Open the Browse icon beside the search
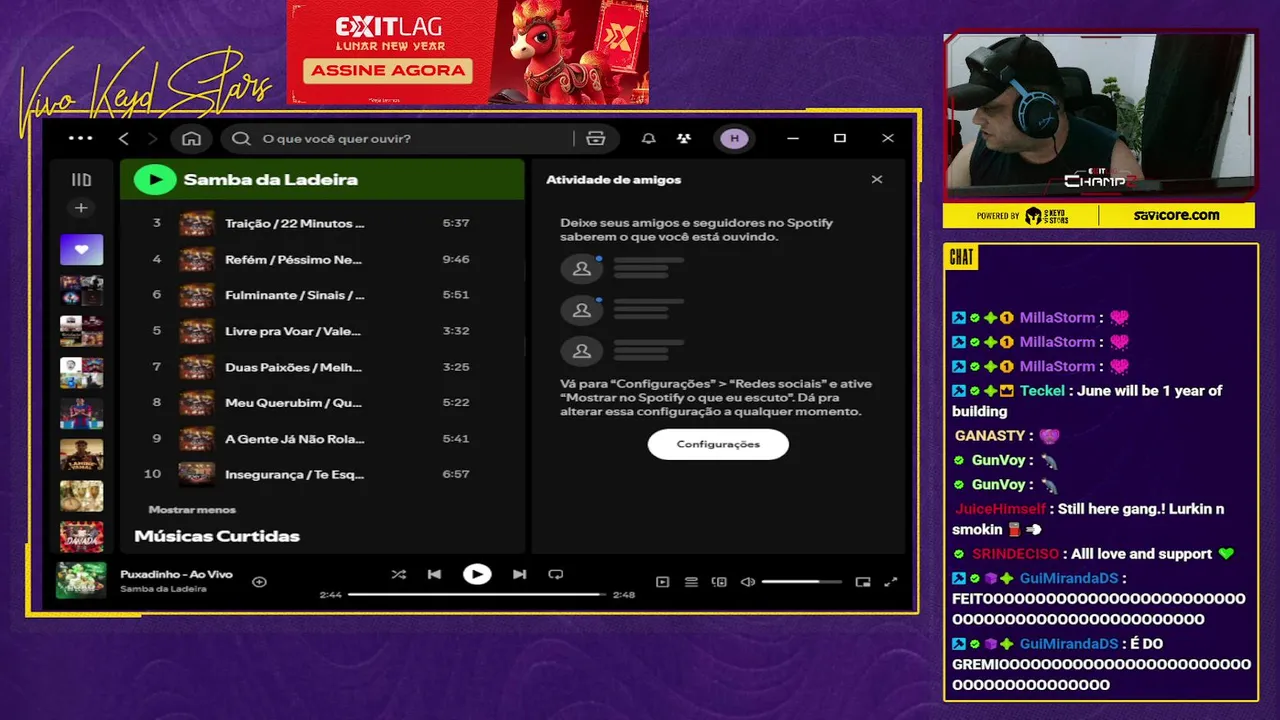The width and height of the screenshot is (1280, 720). (596, 138)
